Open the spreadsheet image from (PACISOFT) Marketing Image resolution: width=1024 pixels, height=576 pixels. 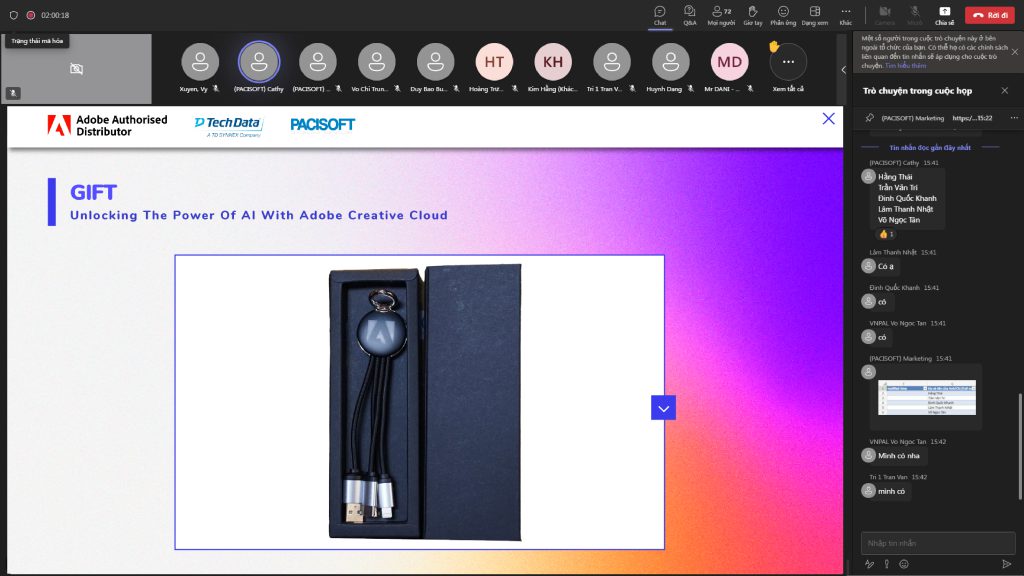coord(927,398)
